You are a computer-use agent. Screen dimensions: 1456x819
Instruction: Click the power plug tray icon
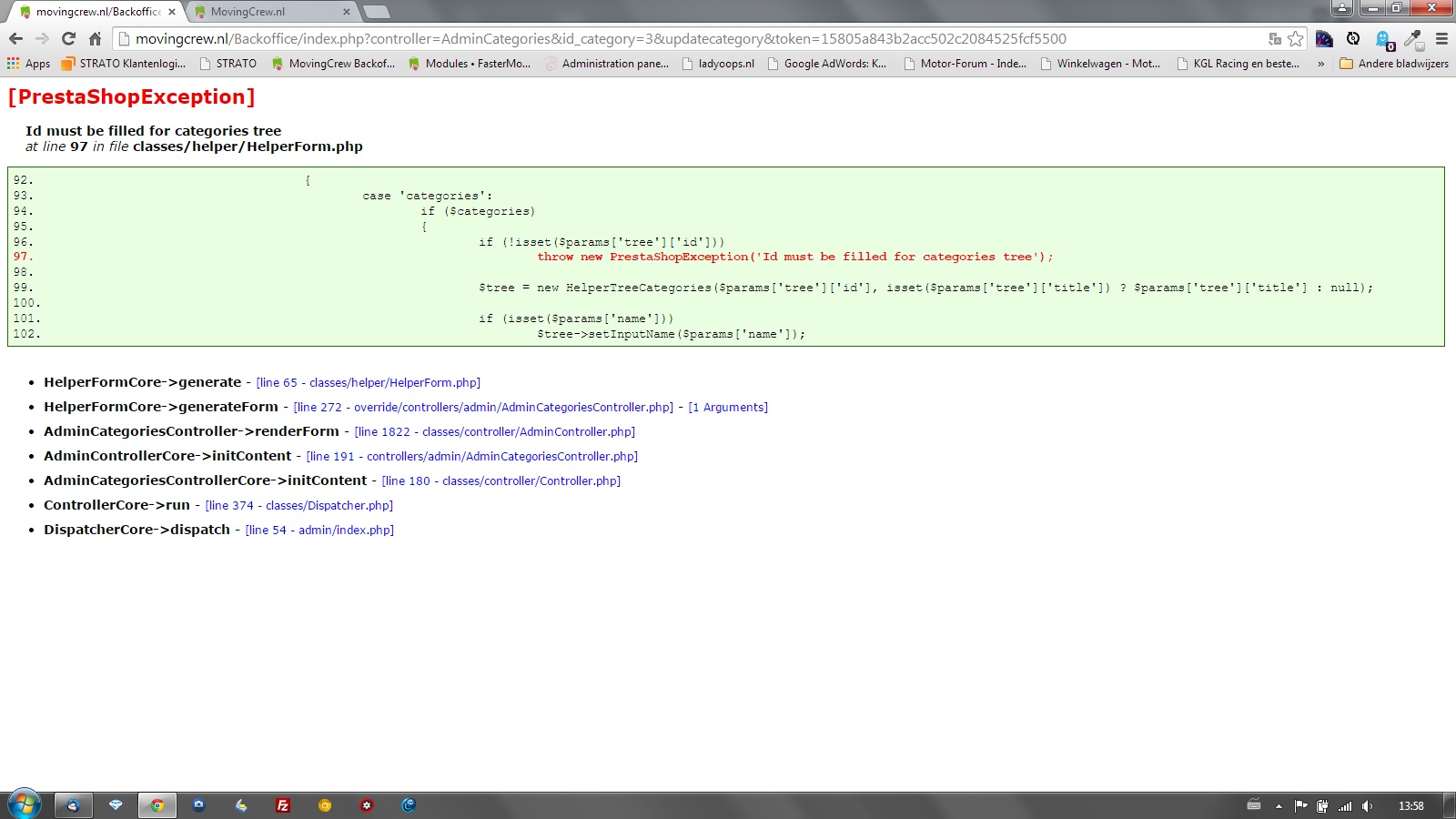coord(1322,806)
